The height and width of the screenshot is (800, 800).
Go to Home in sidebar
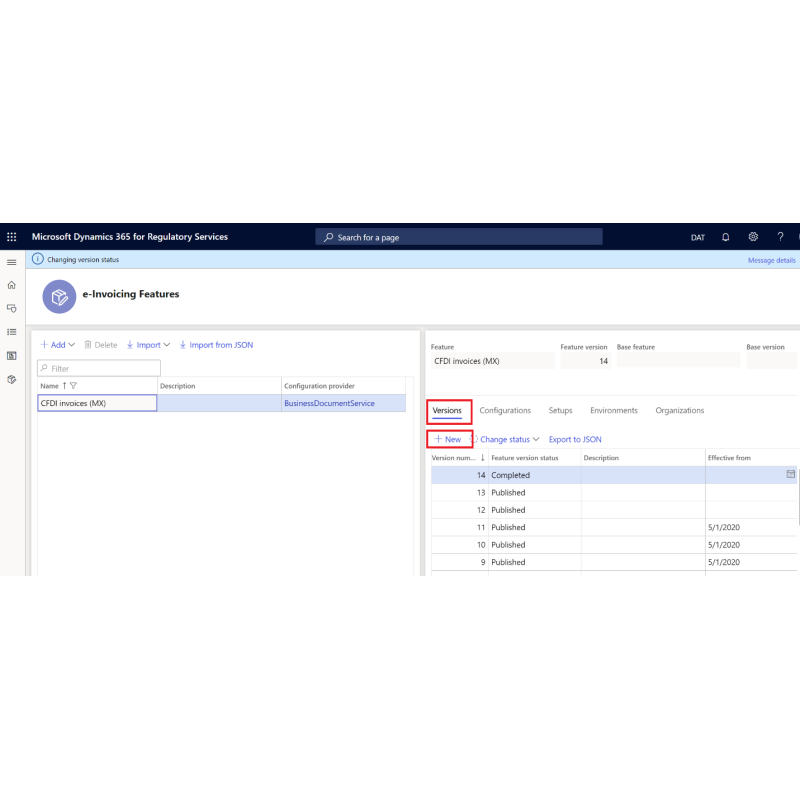(x=12, y=285)
